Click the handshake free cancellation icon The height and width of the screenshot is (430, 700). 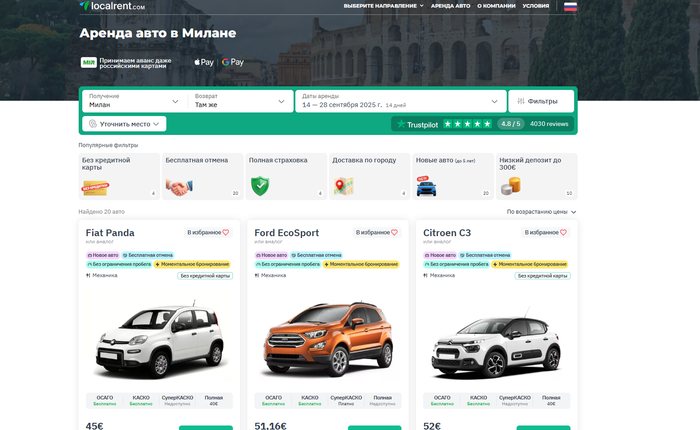point(179,187)
